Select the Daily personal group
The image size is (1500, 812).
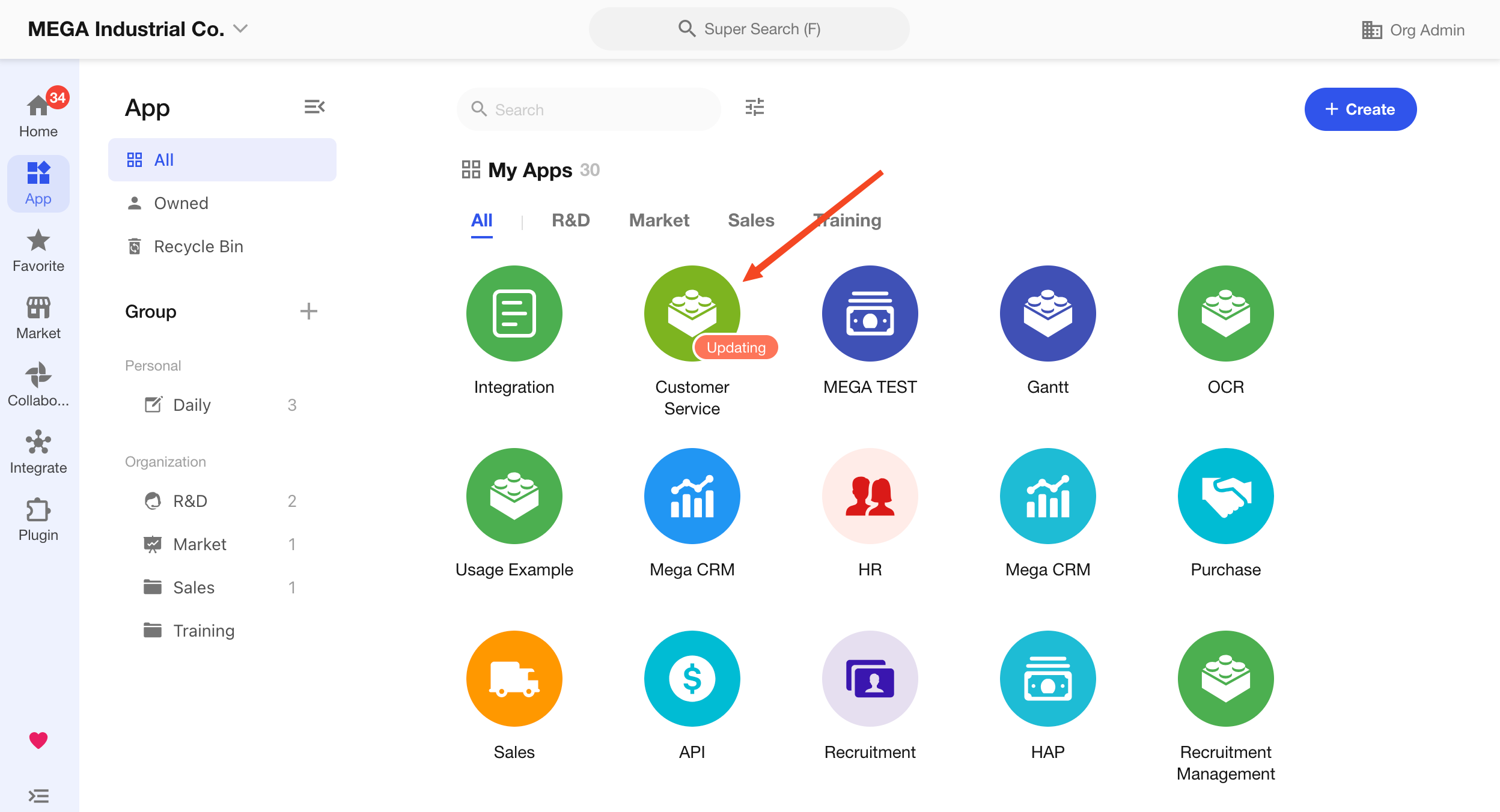pos(192,405)
